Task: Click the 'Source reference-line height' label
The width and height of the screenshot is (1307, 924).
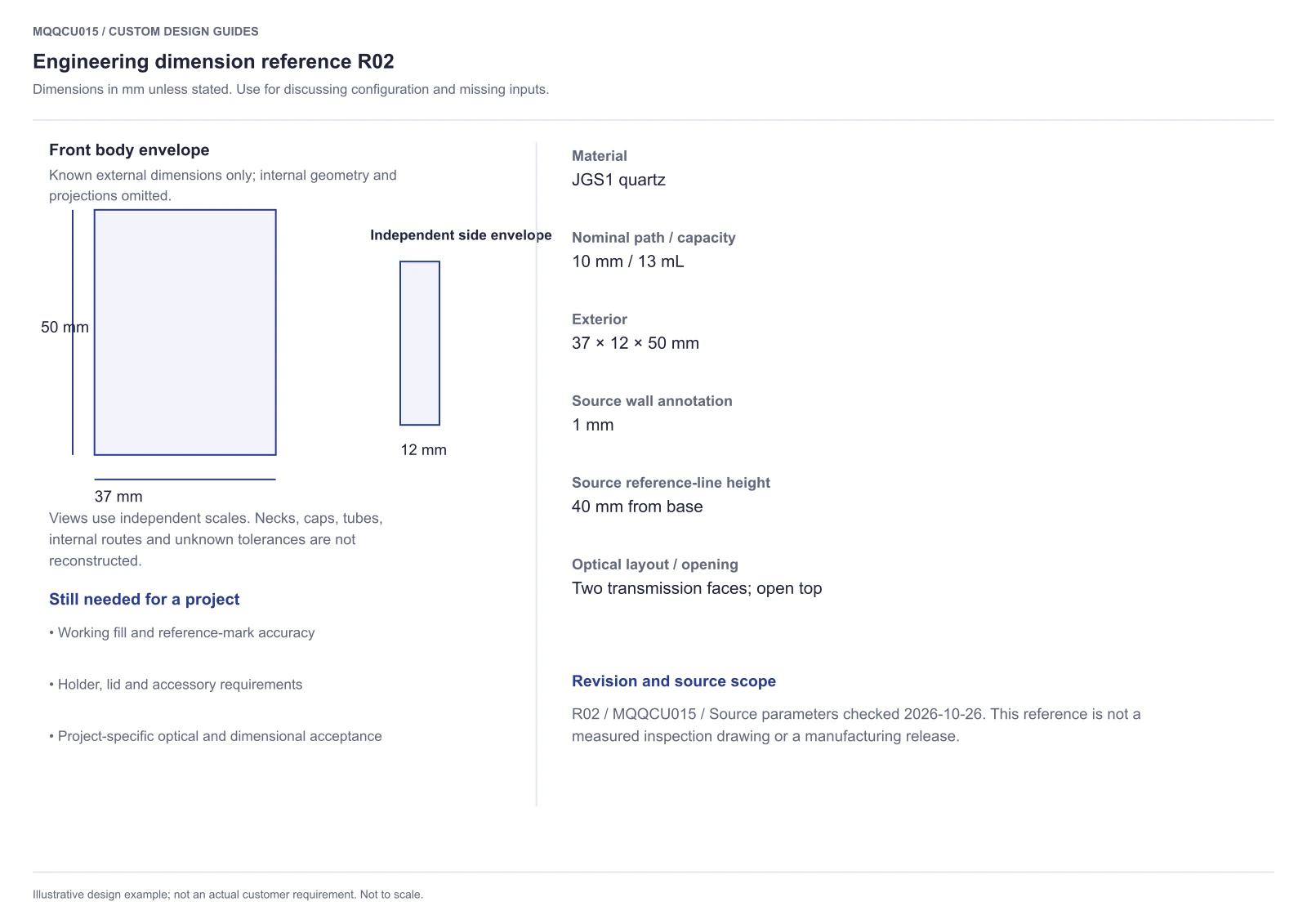Action: [671, 483]
